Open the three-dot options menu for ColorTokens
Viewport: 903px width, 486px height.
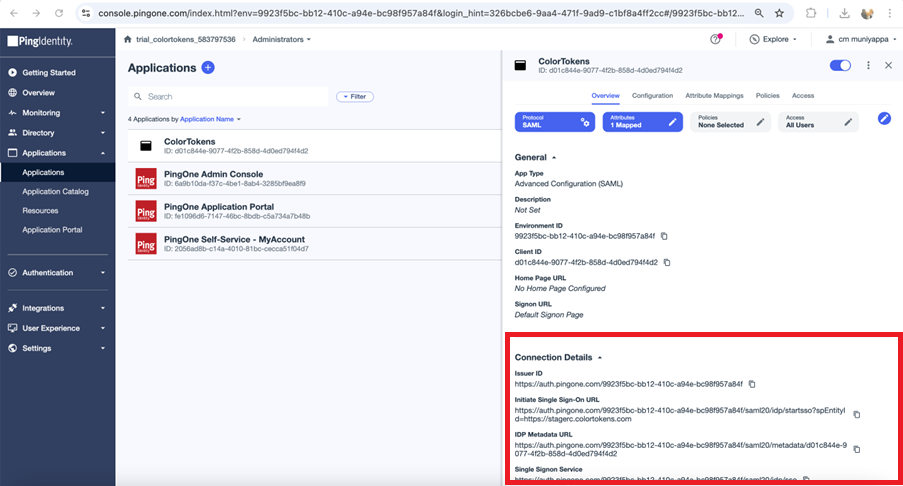point(868,65)
